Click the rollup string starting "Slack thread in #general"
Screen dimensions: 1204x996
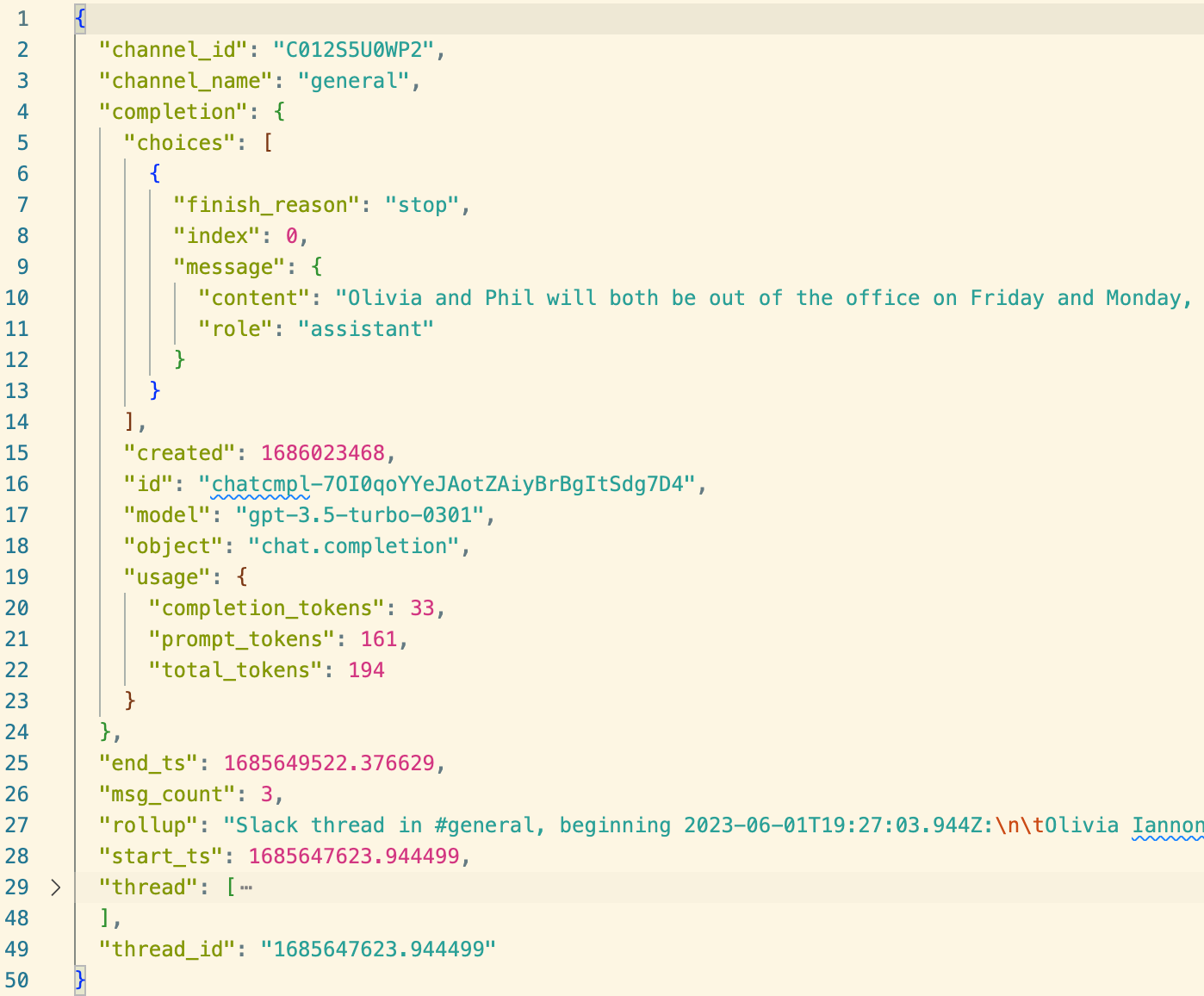714,825
